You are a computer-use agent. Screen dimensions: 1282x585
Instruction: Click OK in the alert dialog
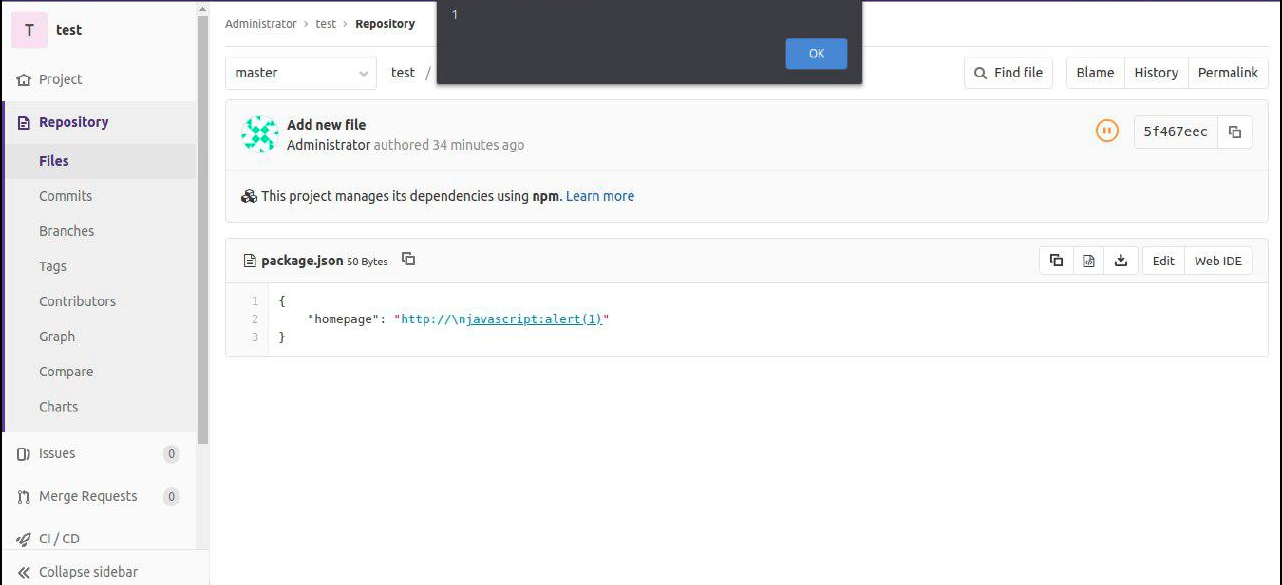pos(816,54)
